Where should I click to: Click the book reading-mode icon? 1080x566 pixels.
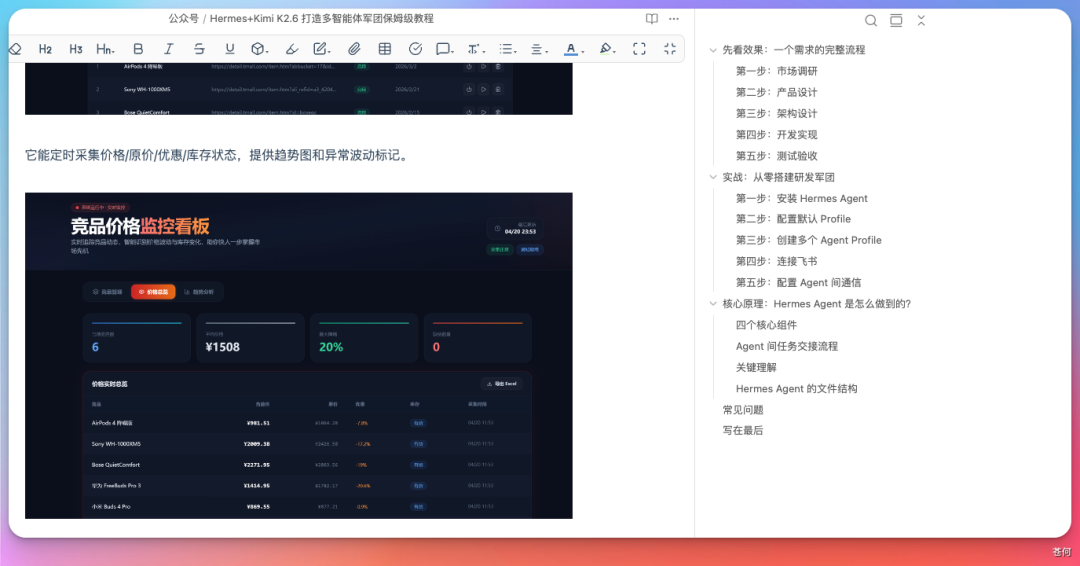click(x=652, y=19)
